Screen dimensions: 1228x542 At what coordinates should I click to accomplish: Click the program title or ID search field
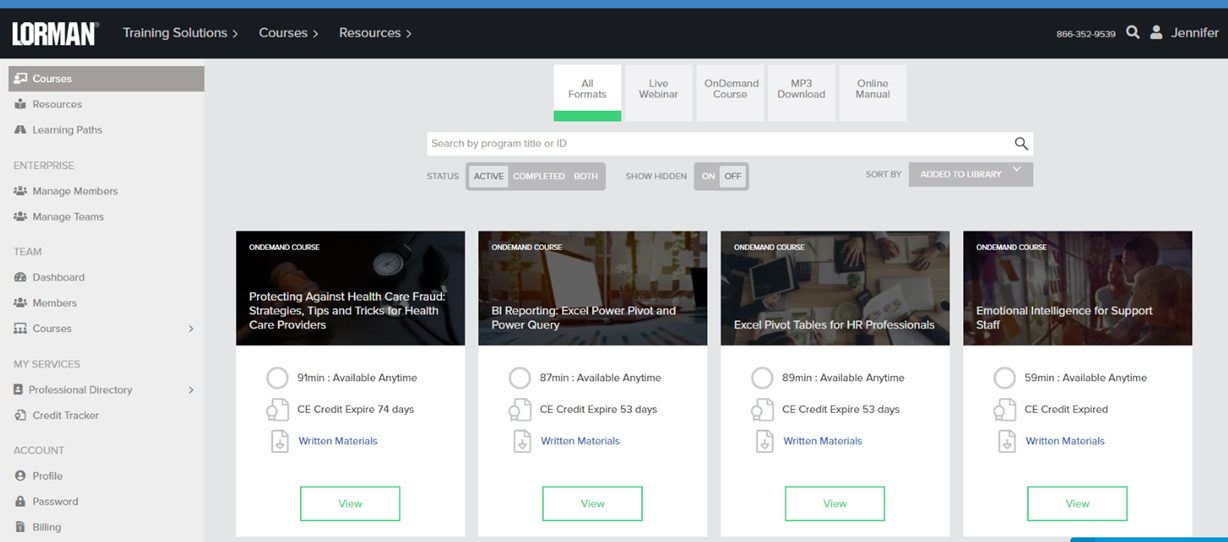715,144
